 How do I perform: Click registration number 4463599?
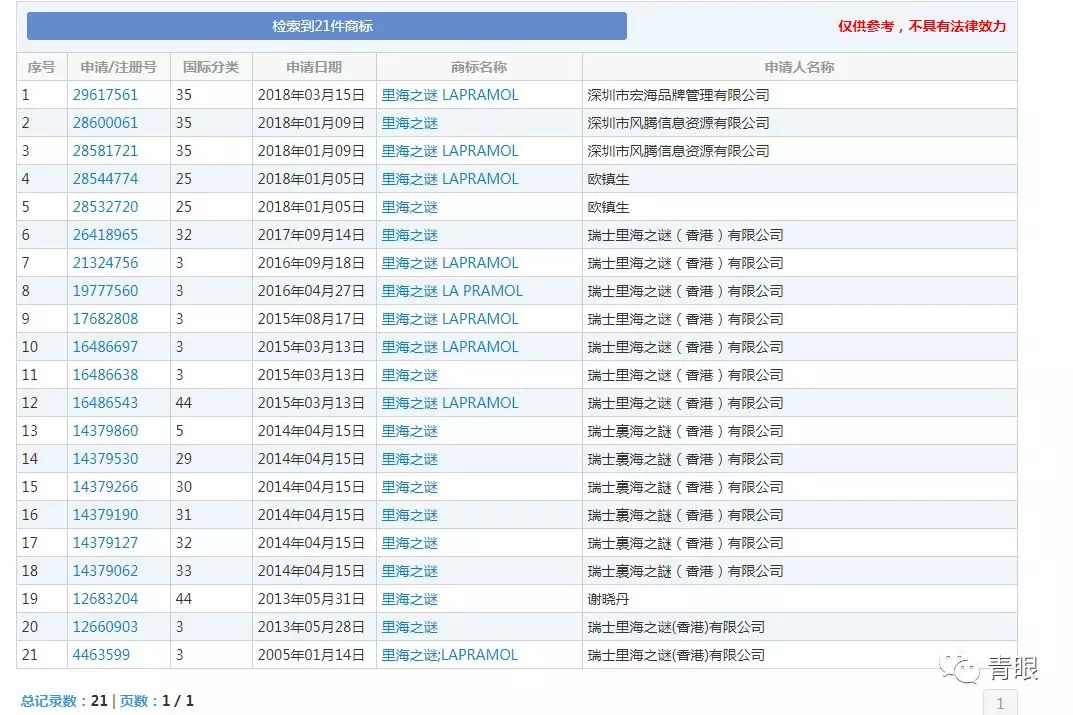coord(101,655)
